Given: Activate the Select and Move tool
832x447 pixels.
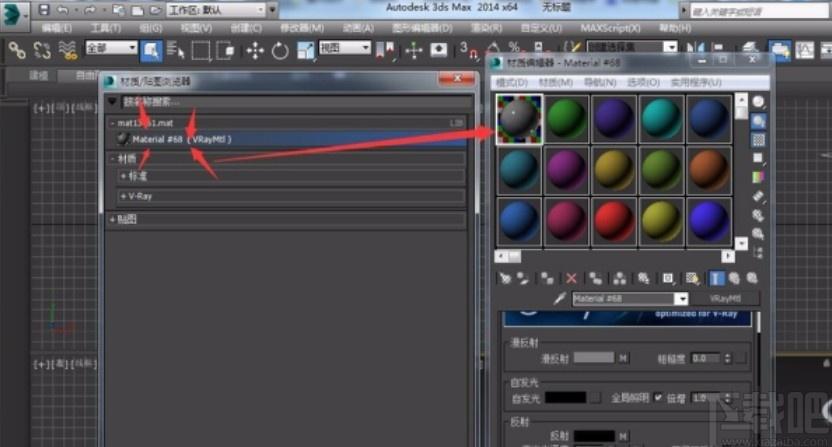Looking at the screenshot, I should (255, 51).
